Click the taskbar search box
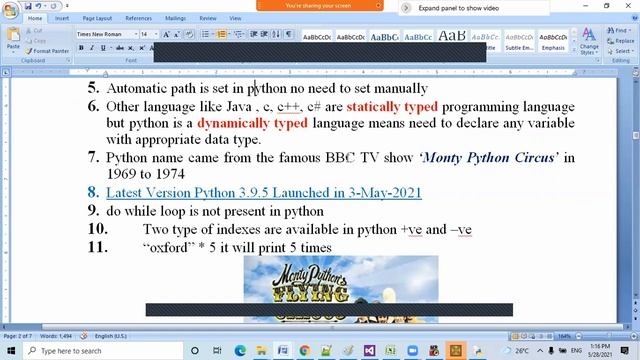Image resolution: width=640 pixels, height=360 pixels. click(x=103, y=351)
